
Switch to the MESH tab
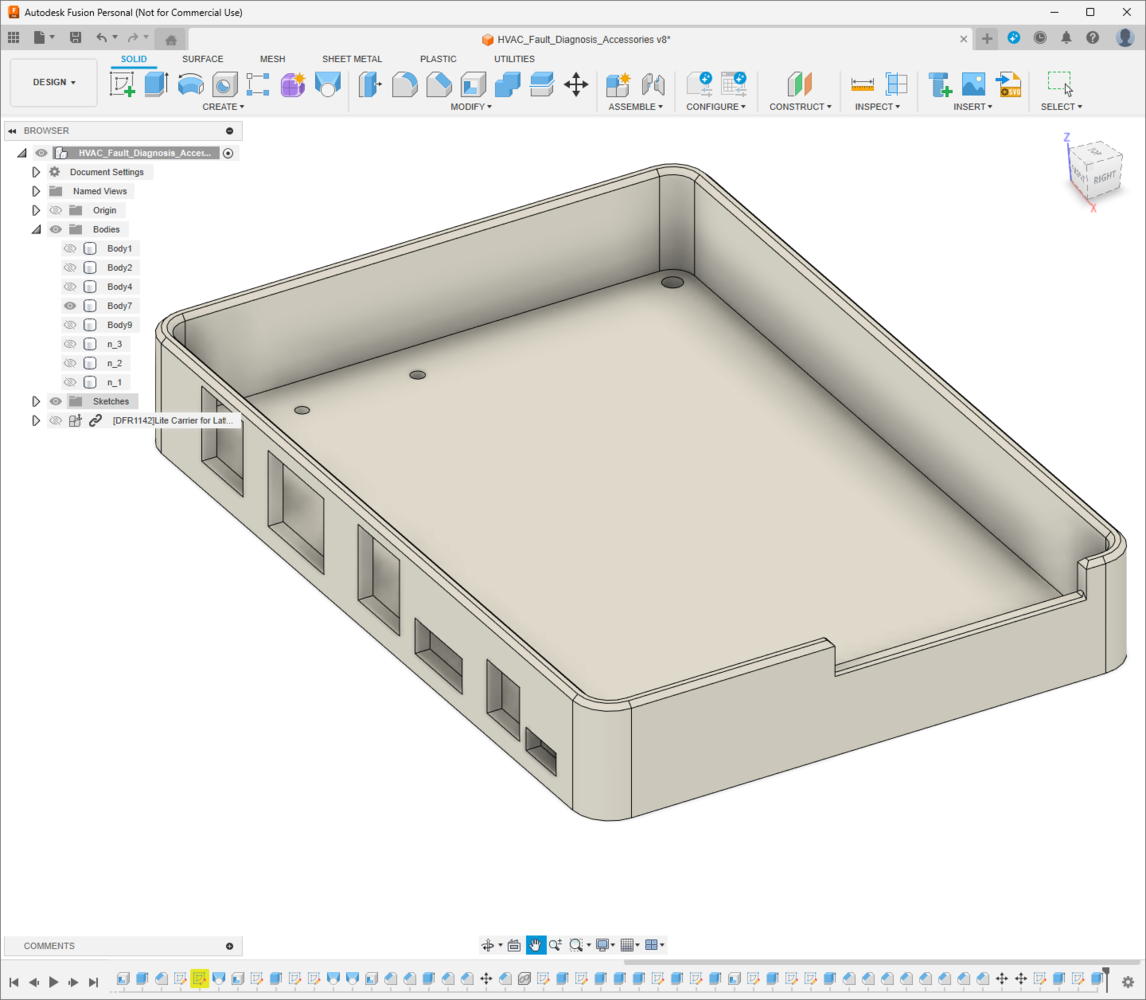tap(273, 59)
